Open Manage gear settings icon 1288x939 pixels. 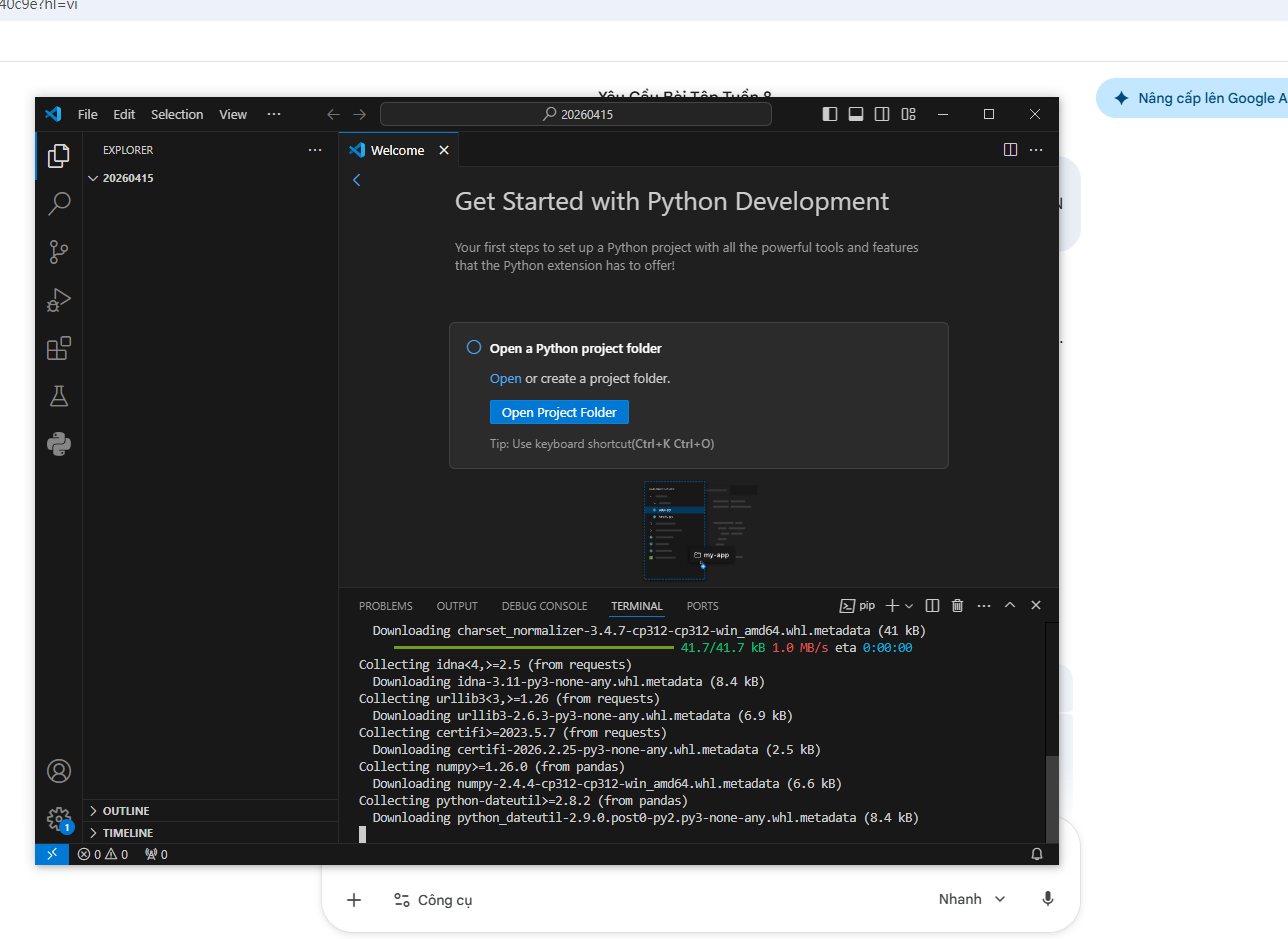59,819
